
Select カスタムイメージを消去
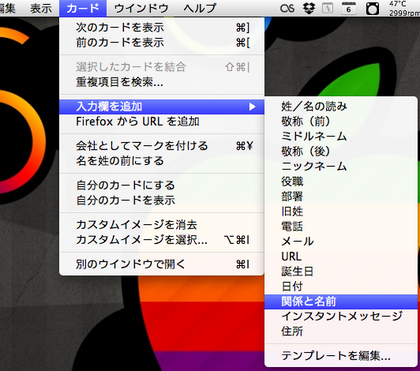tap(162, 225)
